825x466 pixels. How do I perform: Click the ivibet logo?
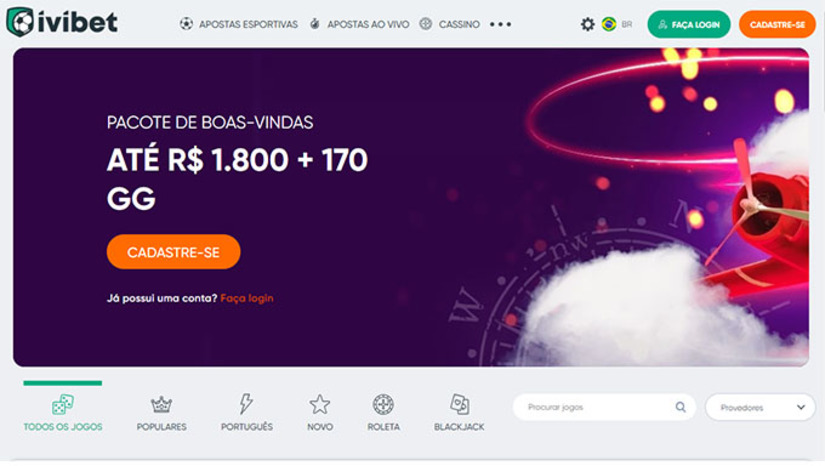62,22
